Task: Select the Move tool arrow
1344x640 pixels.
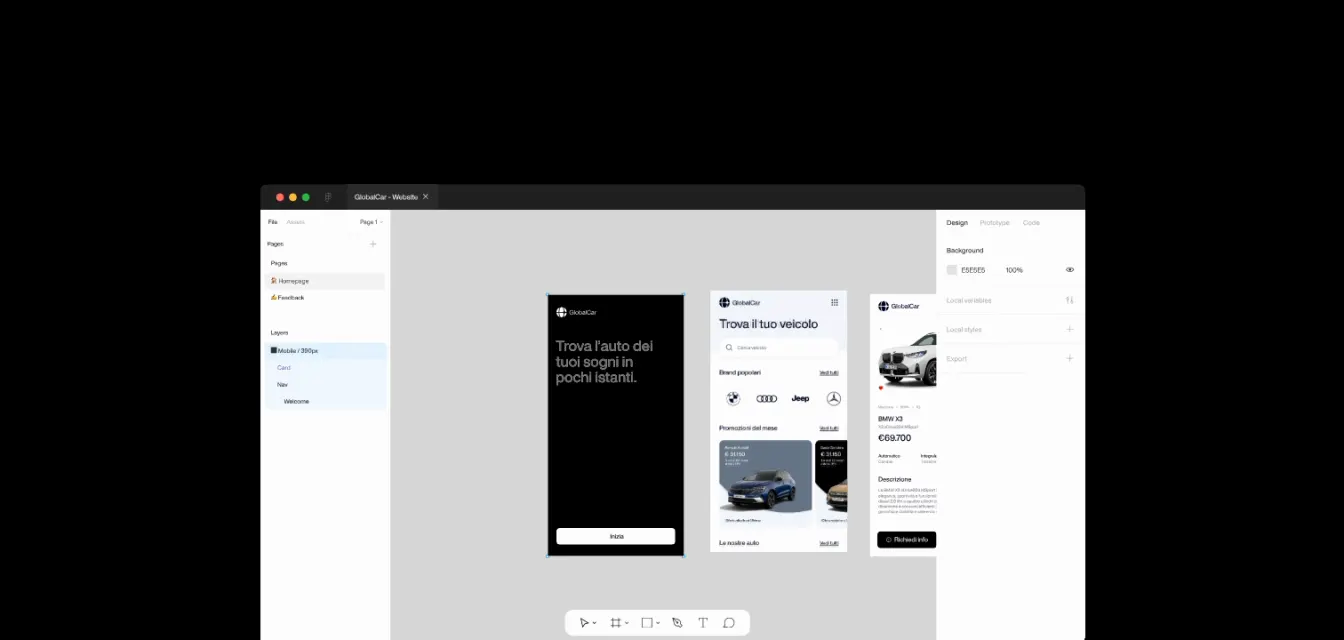Action: [x=584, y=623]
